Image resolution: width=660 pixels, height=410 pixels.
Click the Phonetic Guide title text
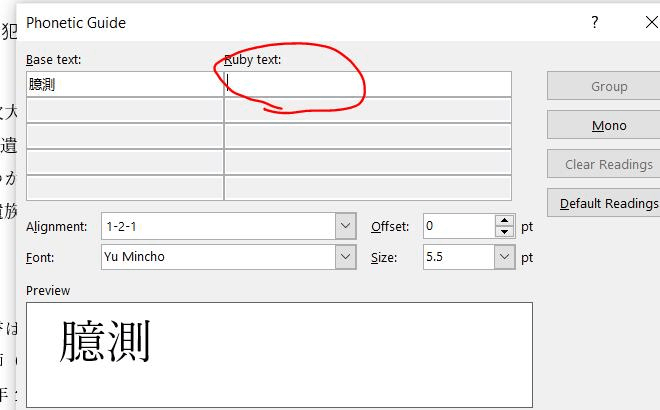pos(76,23)
